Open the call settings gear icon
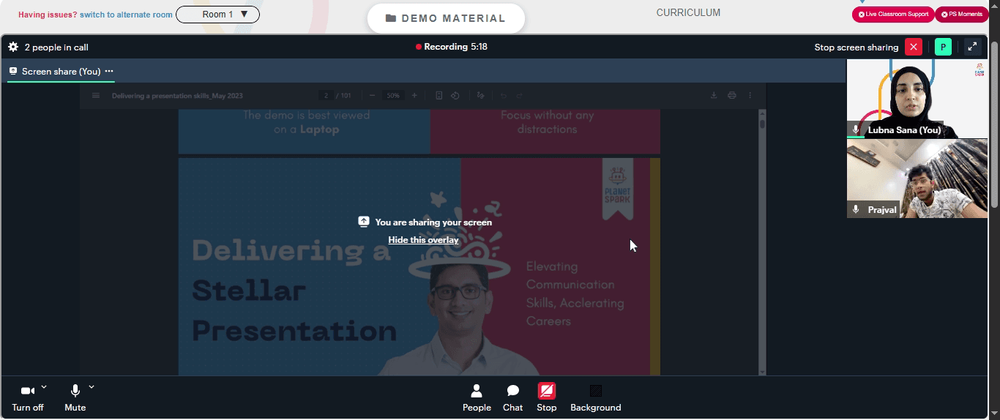The image size is (1000, 420). (13, 47)
